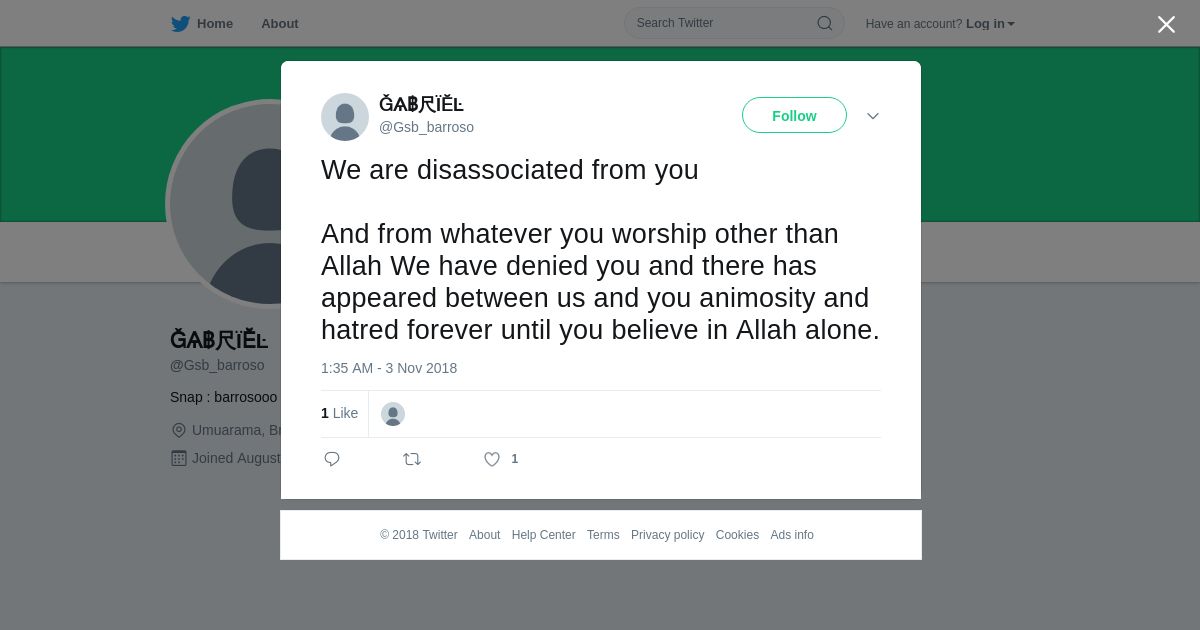
Task: Open Privacy policy in the footer
Action: (667, 535)
